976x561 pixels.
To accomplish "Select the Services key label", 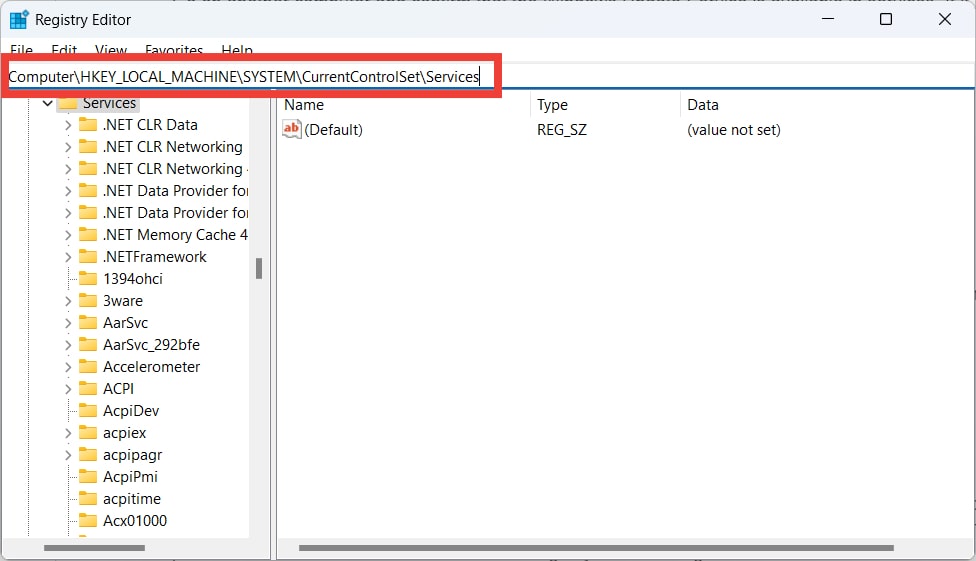I will coord(110,103).
